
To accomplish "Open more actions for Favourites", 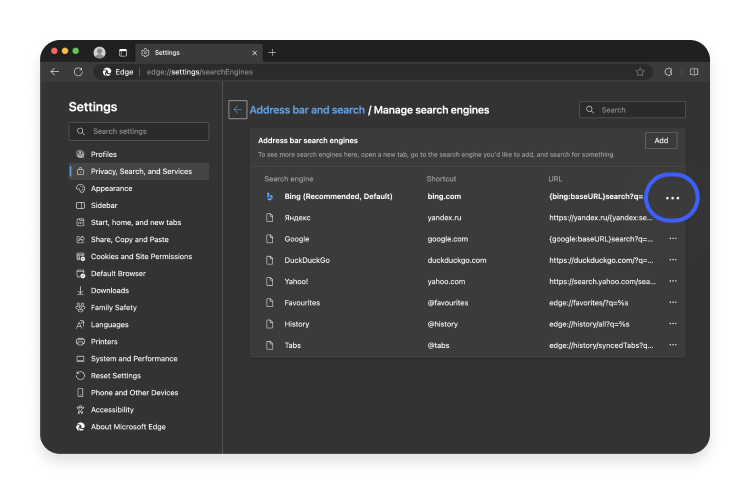I will 673,302.
